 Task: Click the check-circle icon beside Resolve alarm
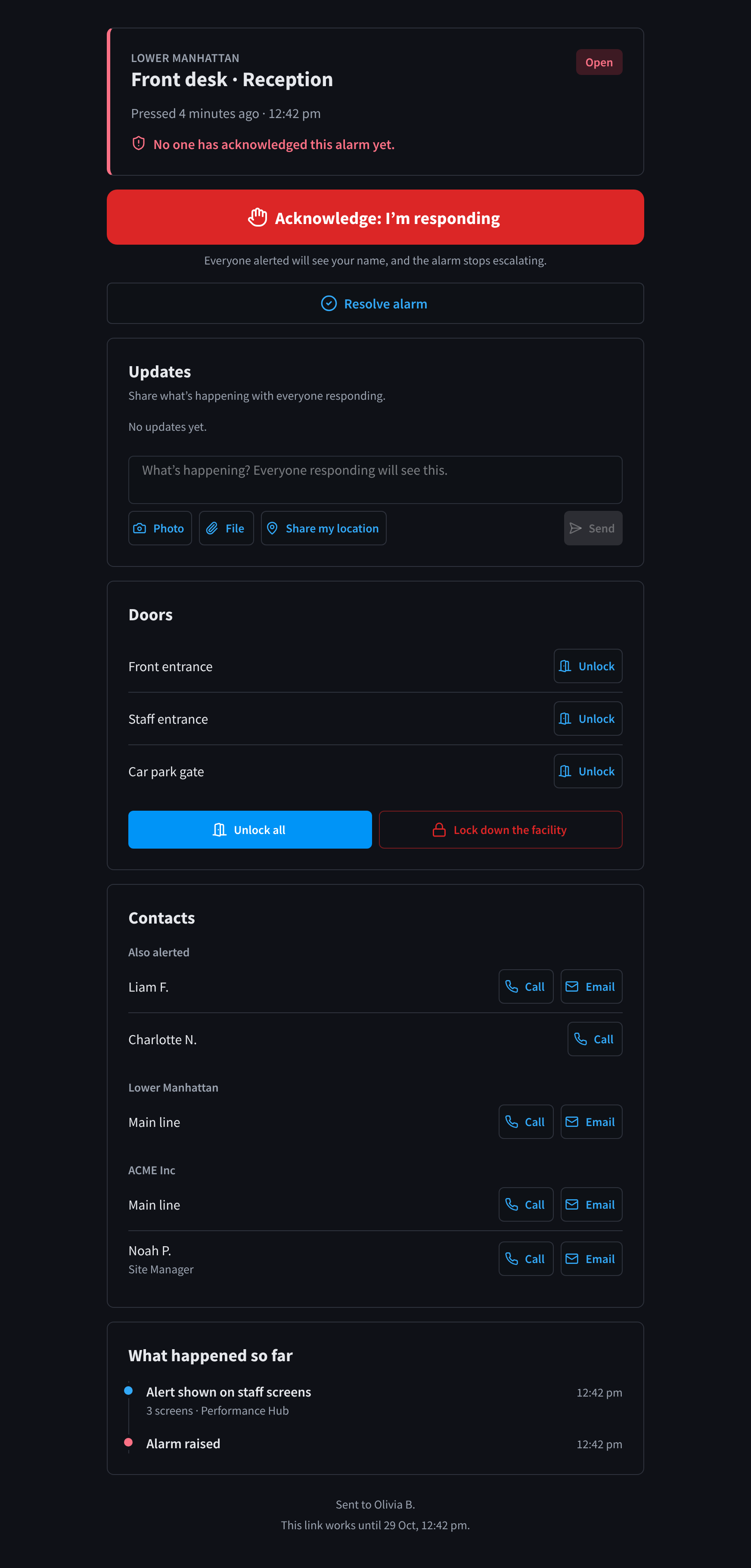coord(329,303)
